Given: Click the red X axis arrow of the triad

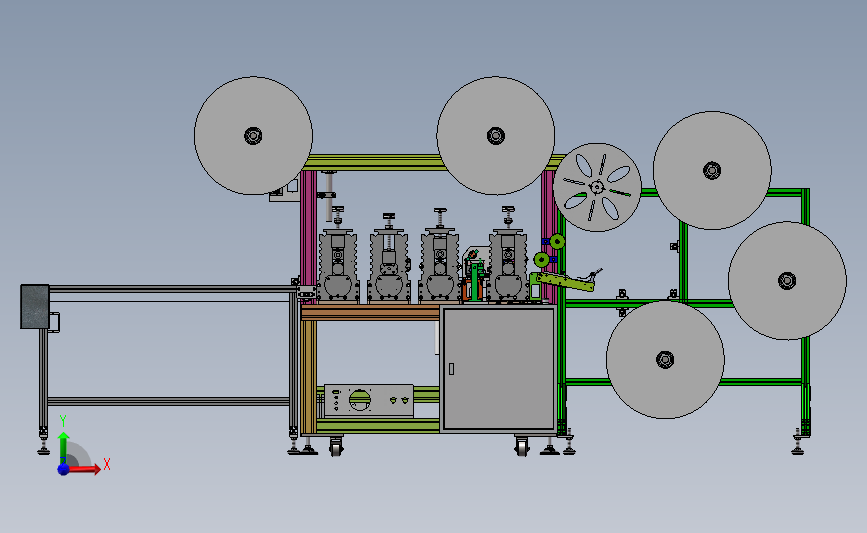Looking at the screenshot, I should (85, 469).
